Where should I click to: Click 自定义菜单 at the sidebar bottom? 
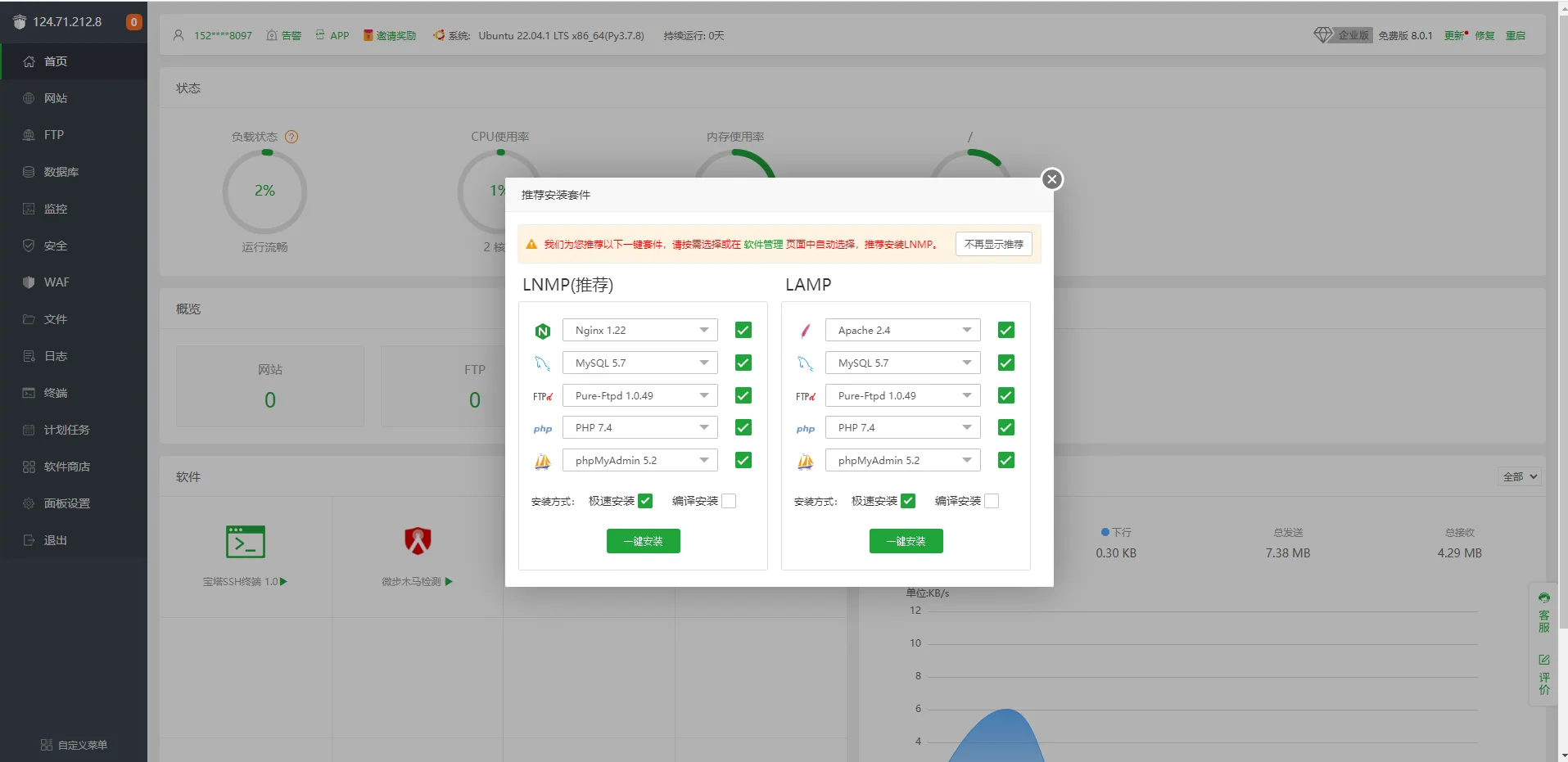[x=74, y=745]
